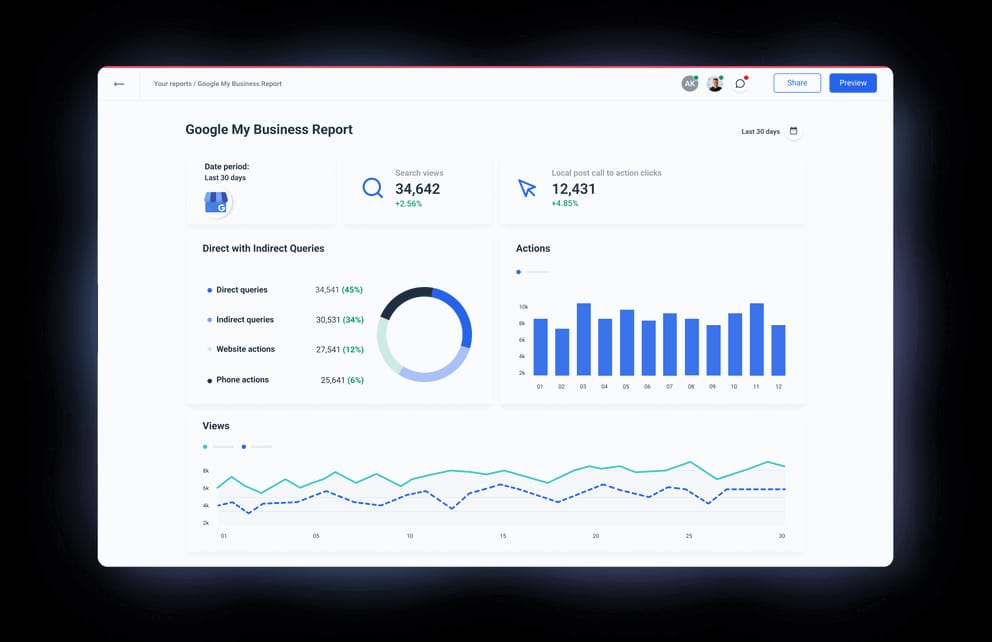Click the back arrow icon
The width and height of the screenshot is (992, 642).
pyautogui.click(x=119, y=83)
